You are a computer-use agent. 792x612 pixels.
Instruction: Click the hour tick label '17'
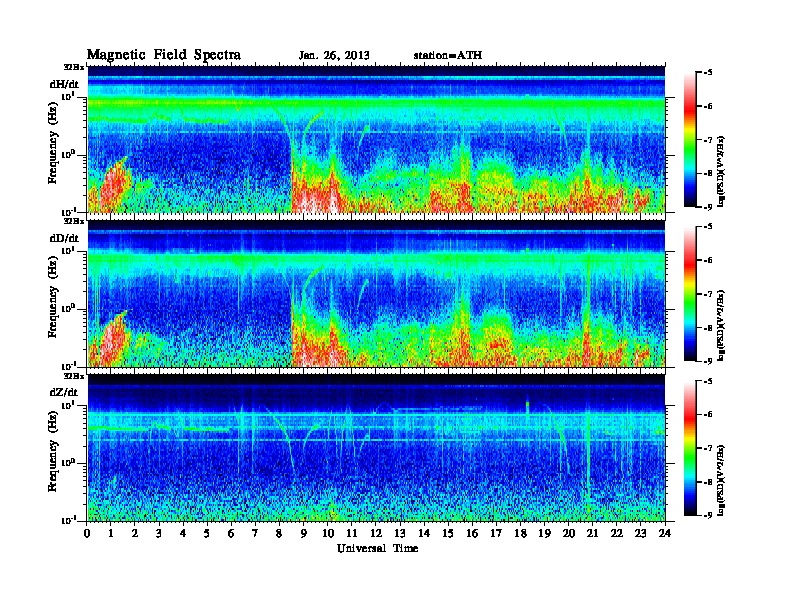(x=496, y=533)
